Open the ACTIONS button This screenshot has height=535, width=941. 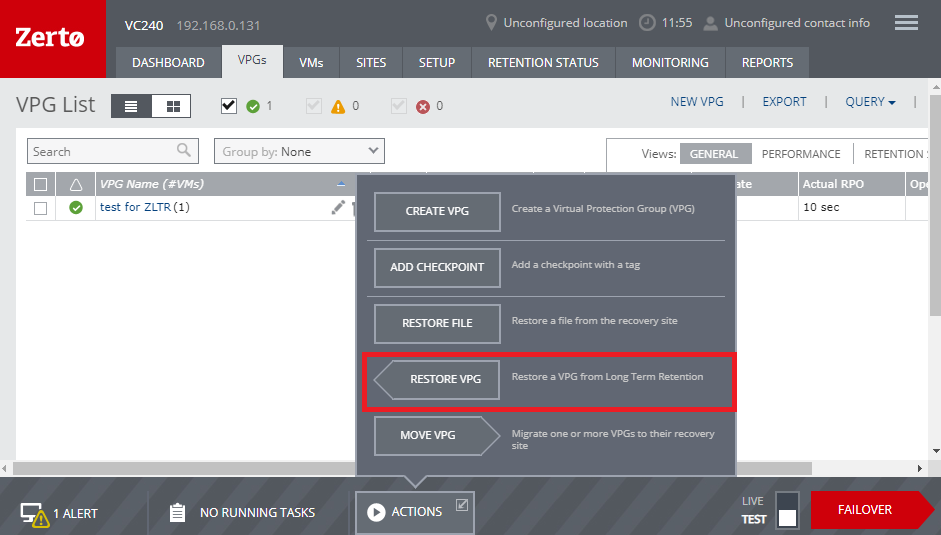(x=415, y=512)
